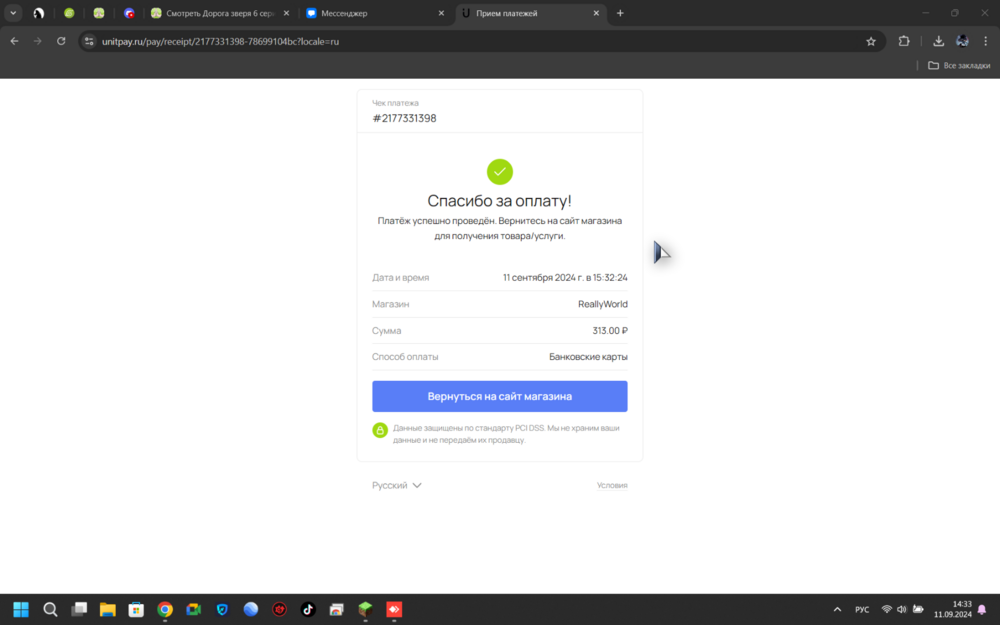Screen dimensions: 1000x625
Task: Open the battery status tray icon
Action: pos(918,610)
